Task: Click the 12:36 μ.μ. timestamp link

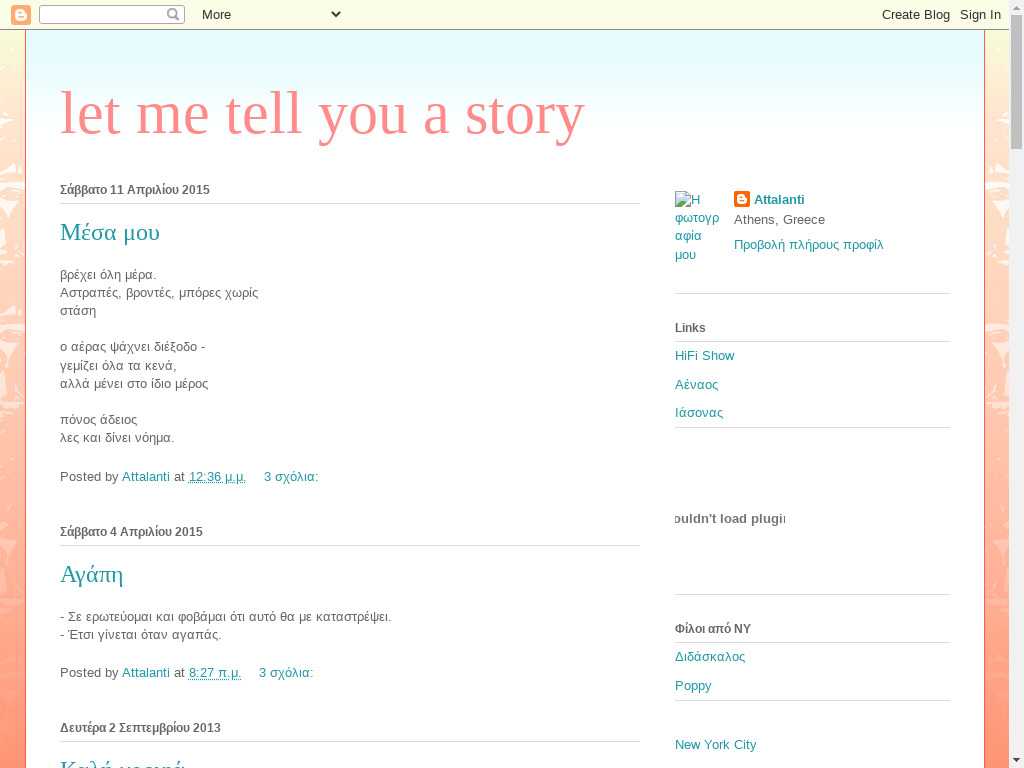Action: click(217, 477)
